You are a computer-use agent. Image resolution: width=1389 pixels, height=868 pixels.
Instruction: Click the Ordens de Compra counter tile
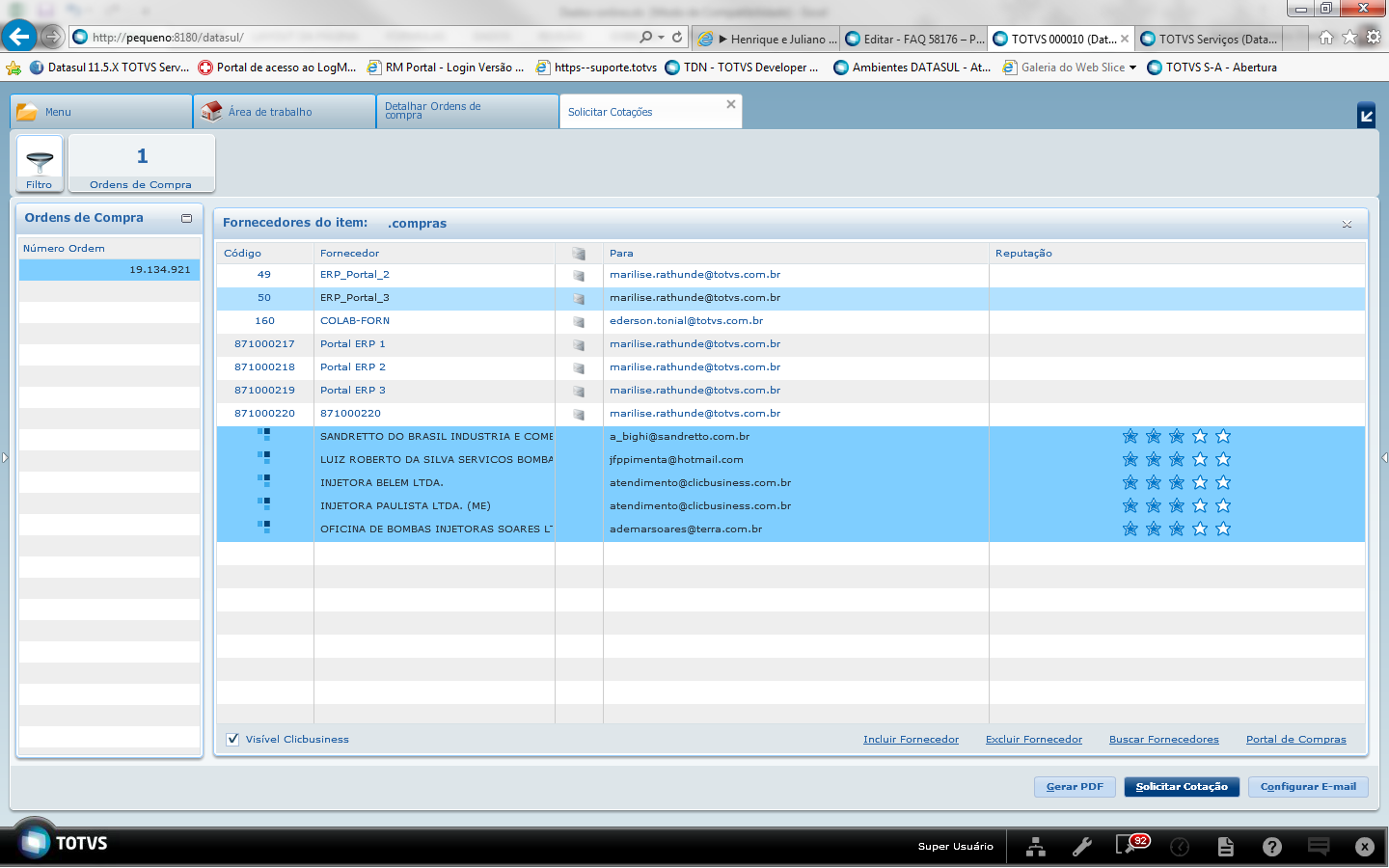click(141, 164)
